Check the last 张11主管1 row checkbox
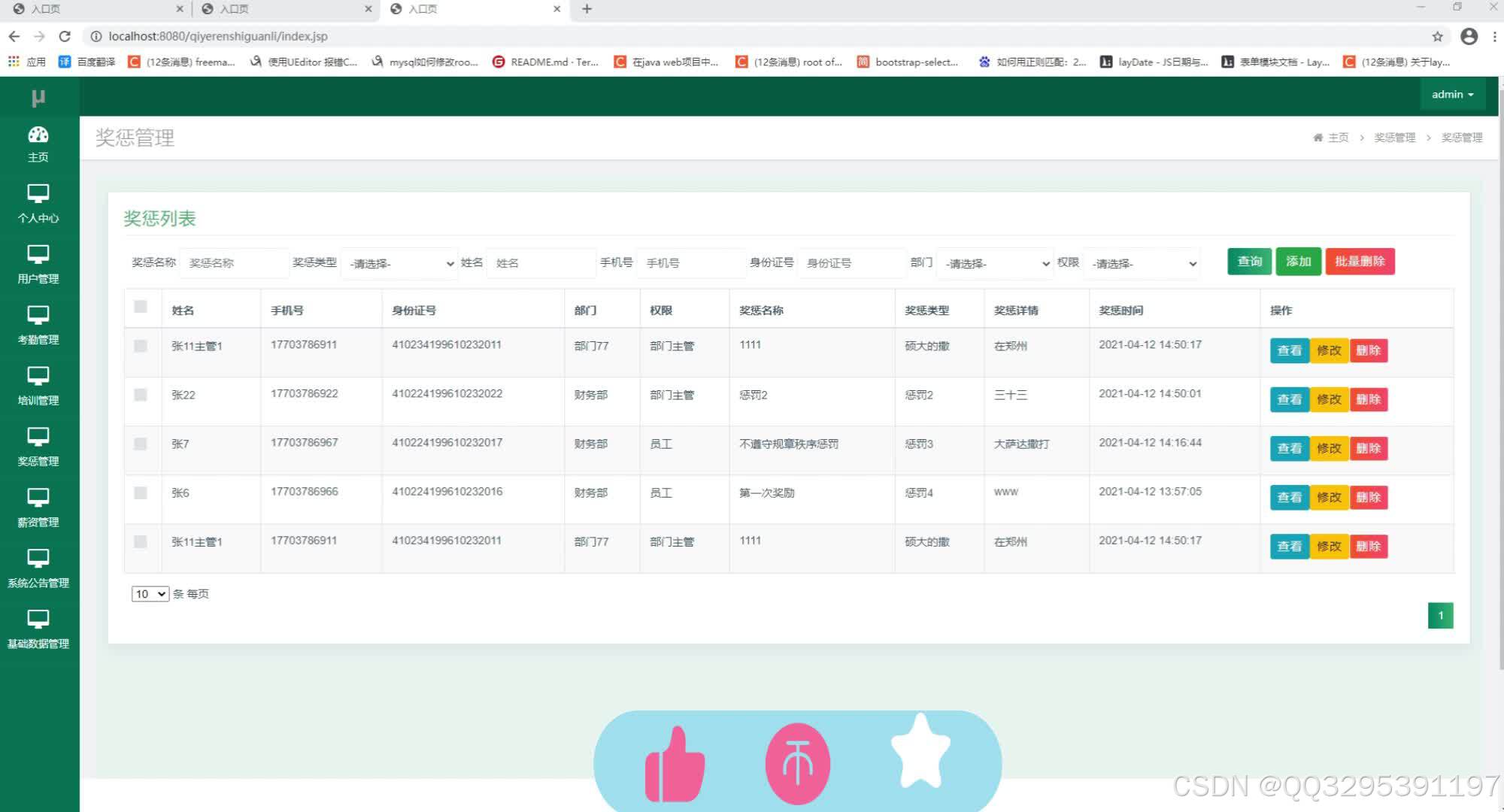The width and height of the screenshot is (1504, 812). (141, 541)
